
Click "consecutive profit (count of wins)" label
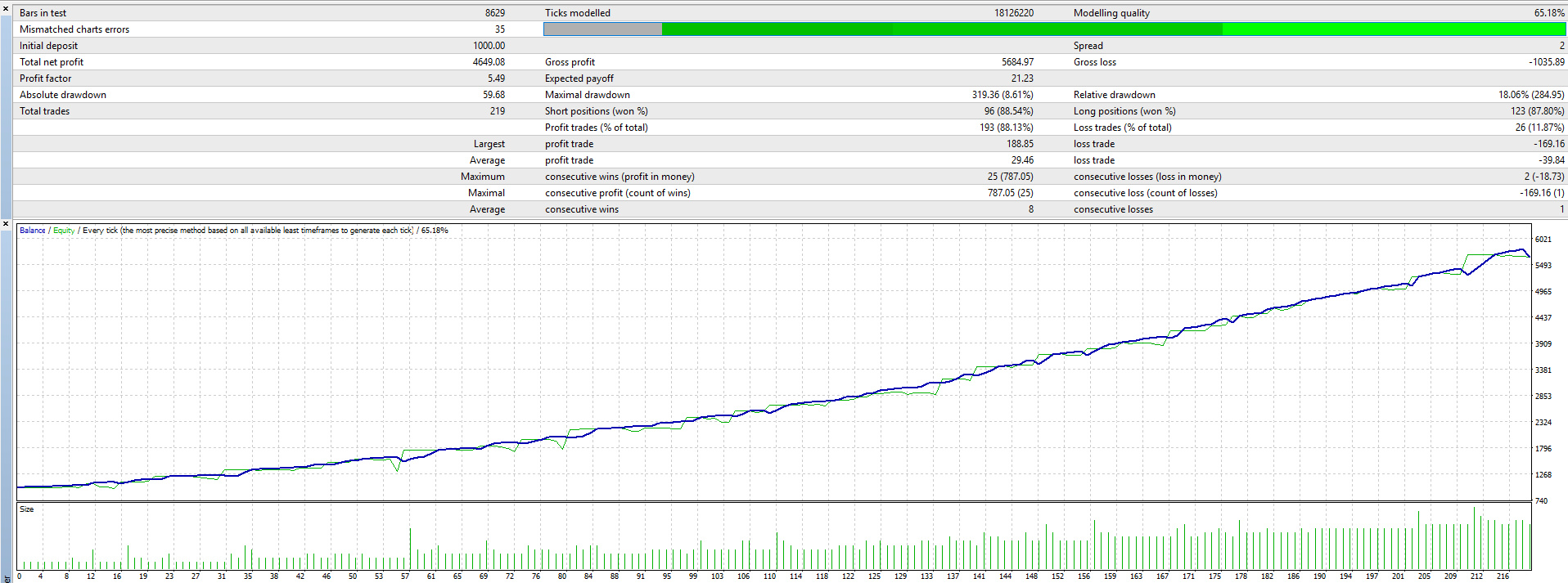point(618,193)
